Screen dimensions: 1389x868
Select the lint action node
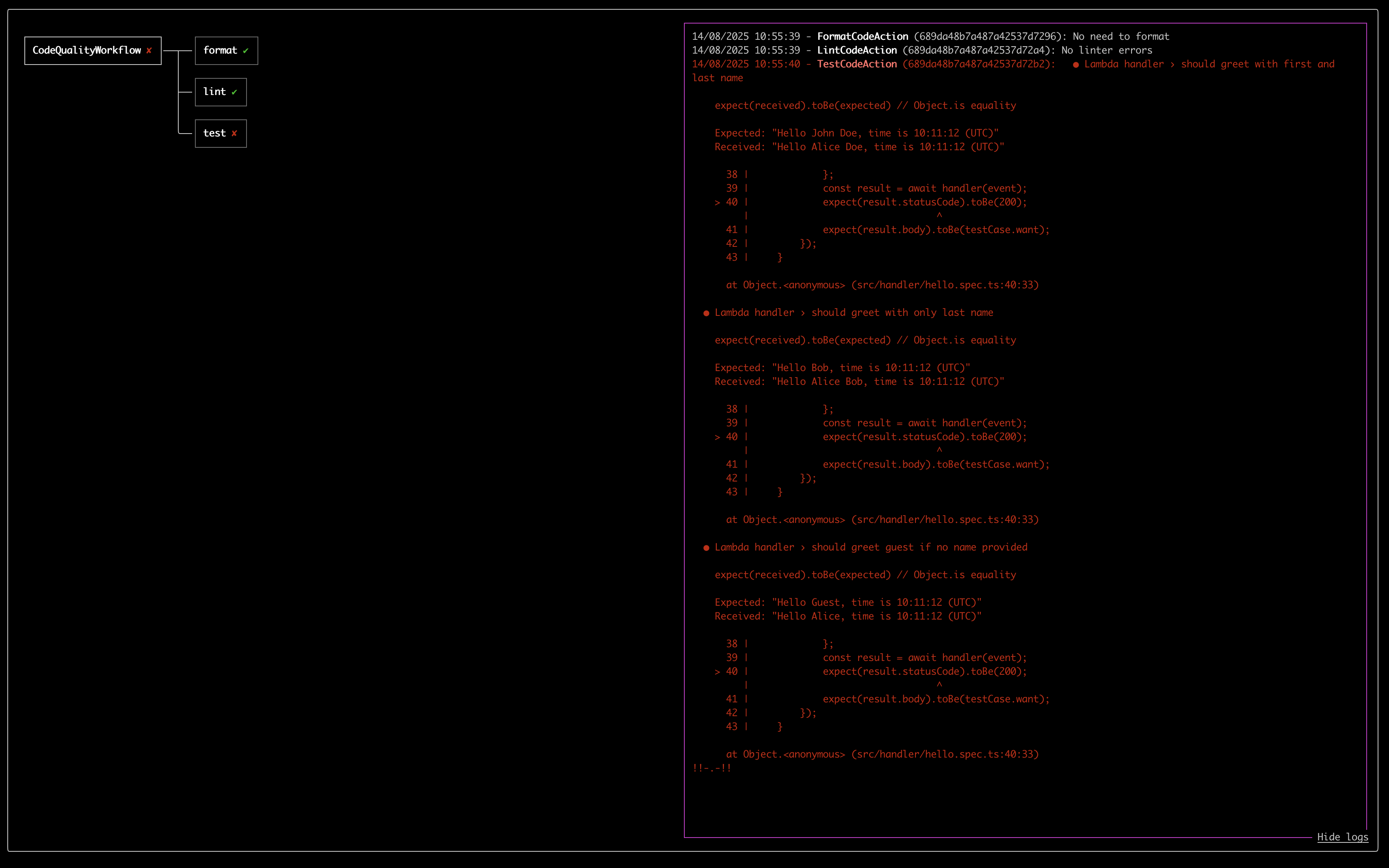click(x=221, y=92)
